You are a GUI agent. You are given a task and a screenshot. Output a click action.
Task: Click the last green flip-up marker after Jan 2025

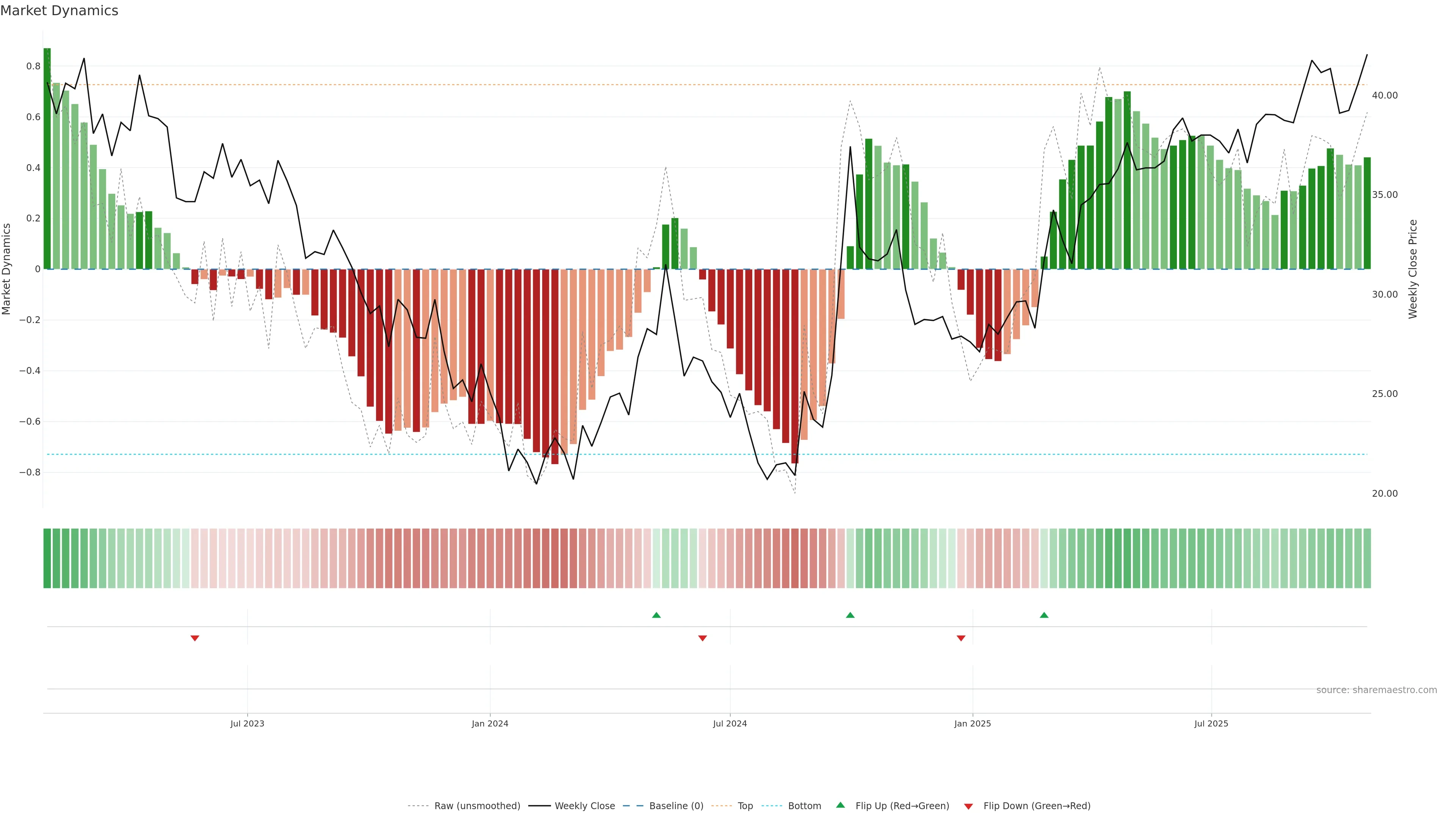click(1044, 615)
